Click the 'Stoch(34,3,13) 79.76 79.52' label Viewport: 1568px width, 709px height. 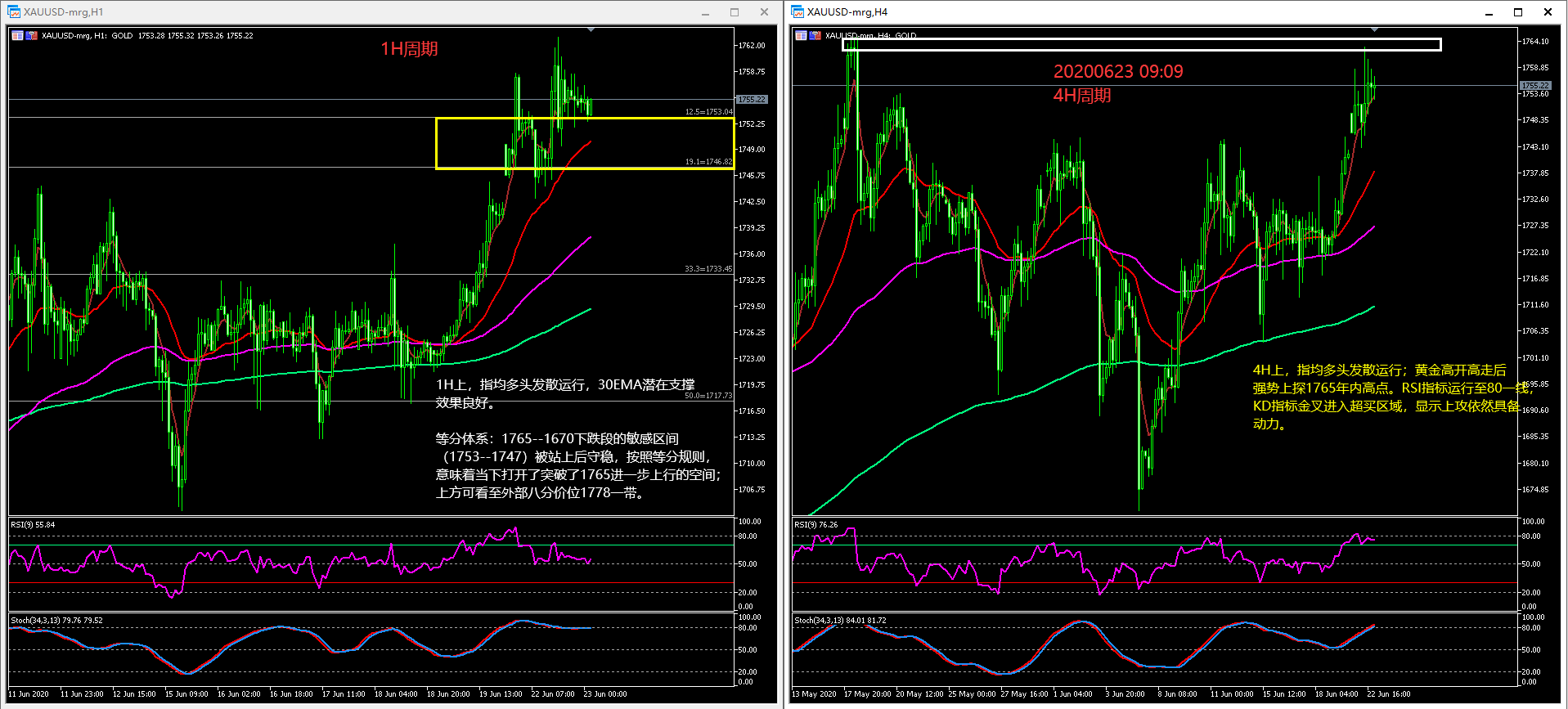pos(56,621)
